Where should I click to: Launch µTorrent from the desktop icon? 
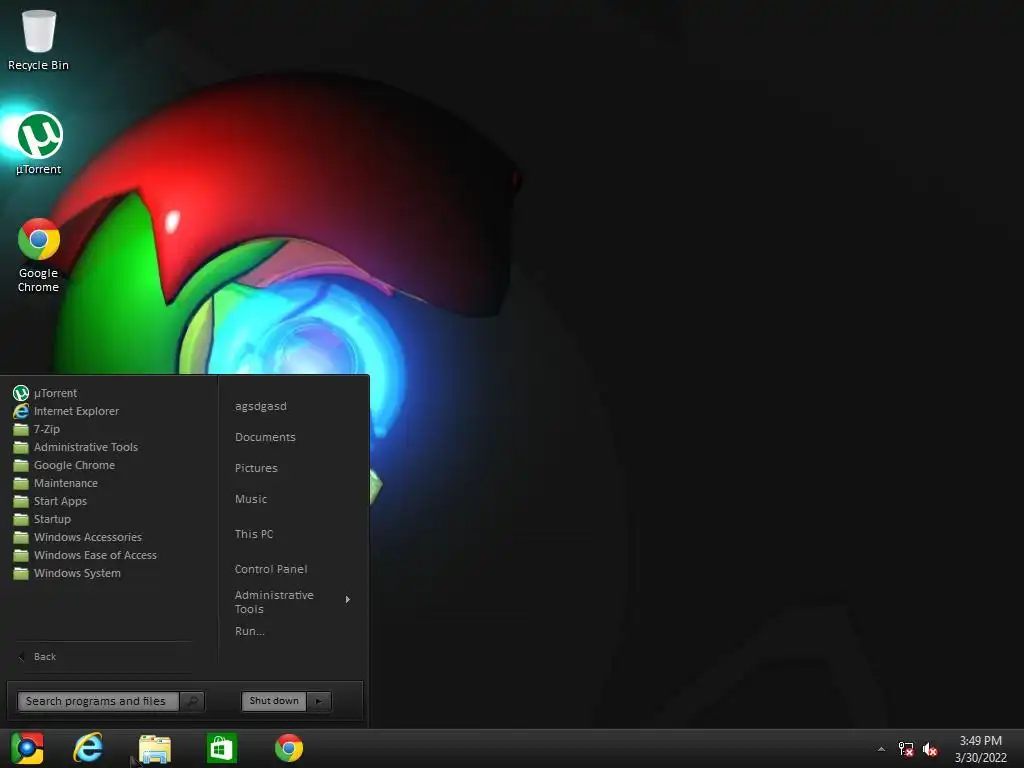click(39, 144)
